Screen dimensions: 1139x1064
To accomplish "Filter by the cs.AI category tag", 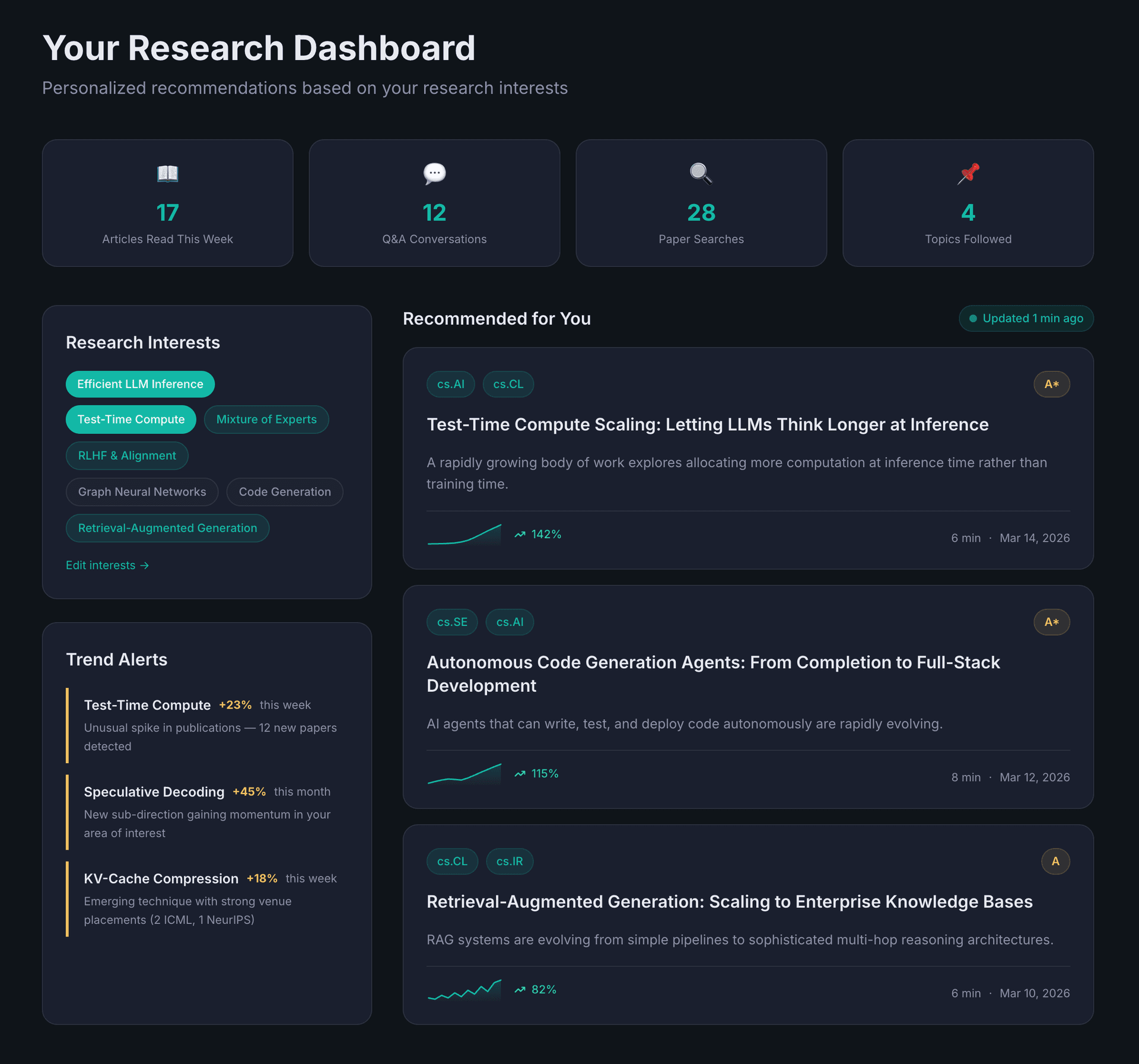I will pyautogui.click(x=450, y=384).
